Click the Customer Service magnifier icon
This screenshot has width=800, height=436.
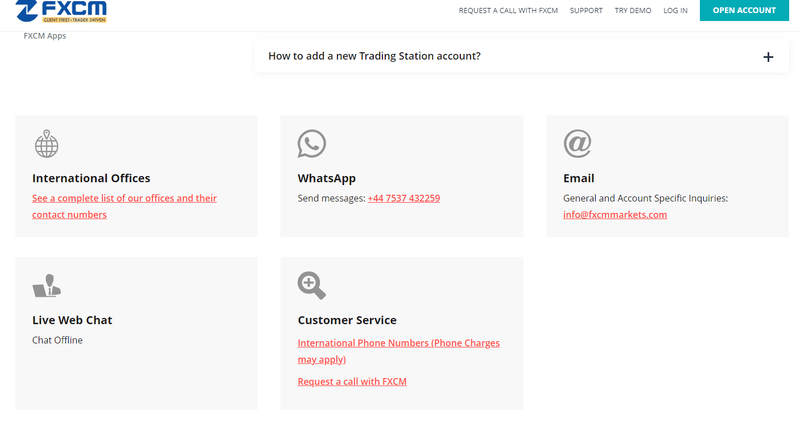point(312,286)
